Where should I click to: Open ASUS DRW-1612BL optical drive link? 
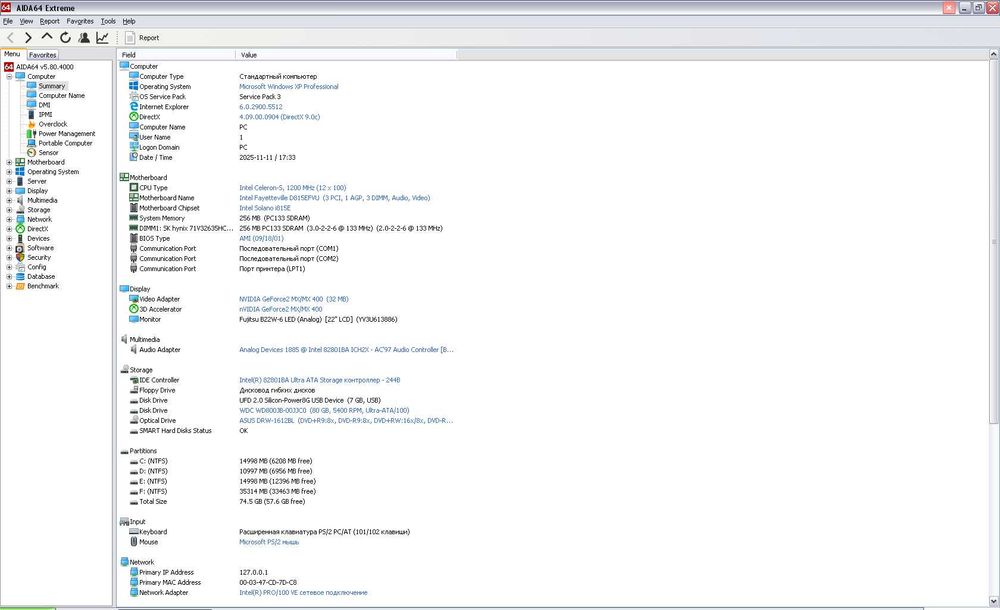(346, 421)
